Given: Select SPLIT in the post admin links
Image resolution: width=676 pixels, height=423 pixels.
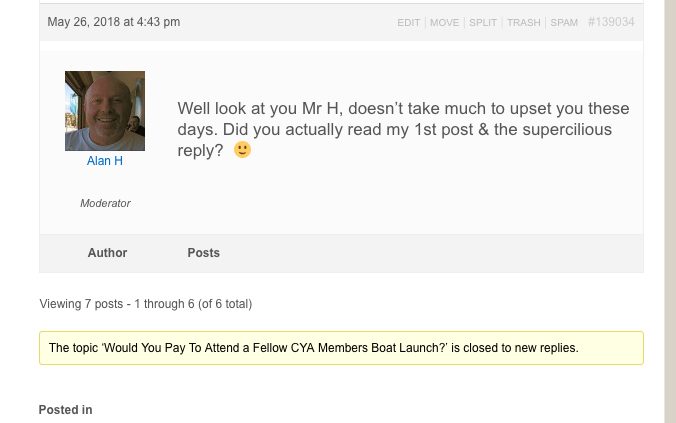Looking at the screenshot, I should 483,22.
